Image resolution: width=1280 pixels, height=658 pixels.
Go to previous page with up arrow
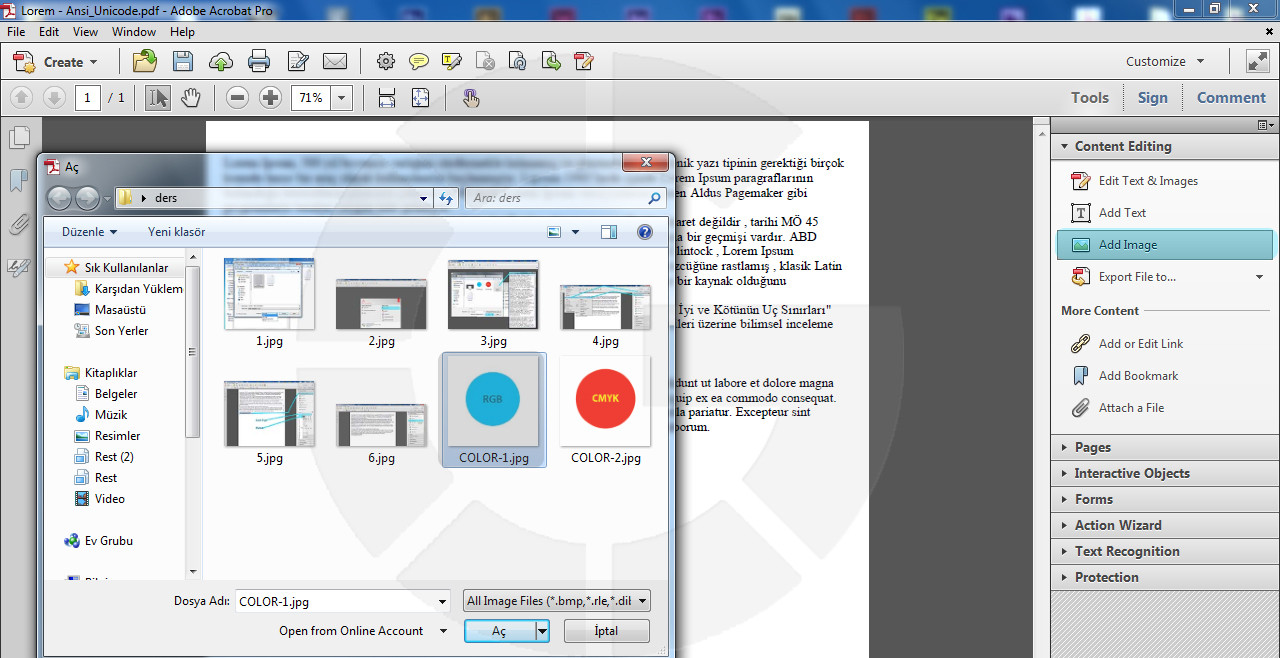22,97
